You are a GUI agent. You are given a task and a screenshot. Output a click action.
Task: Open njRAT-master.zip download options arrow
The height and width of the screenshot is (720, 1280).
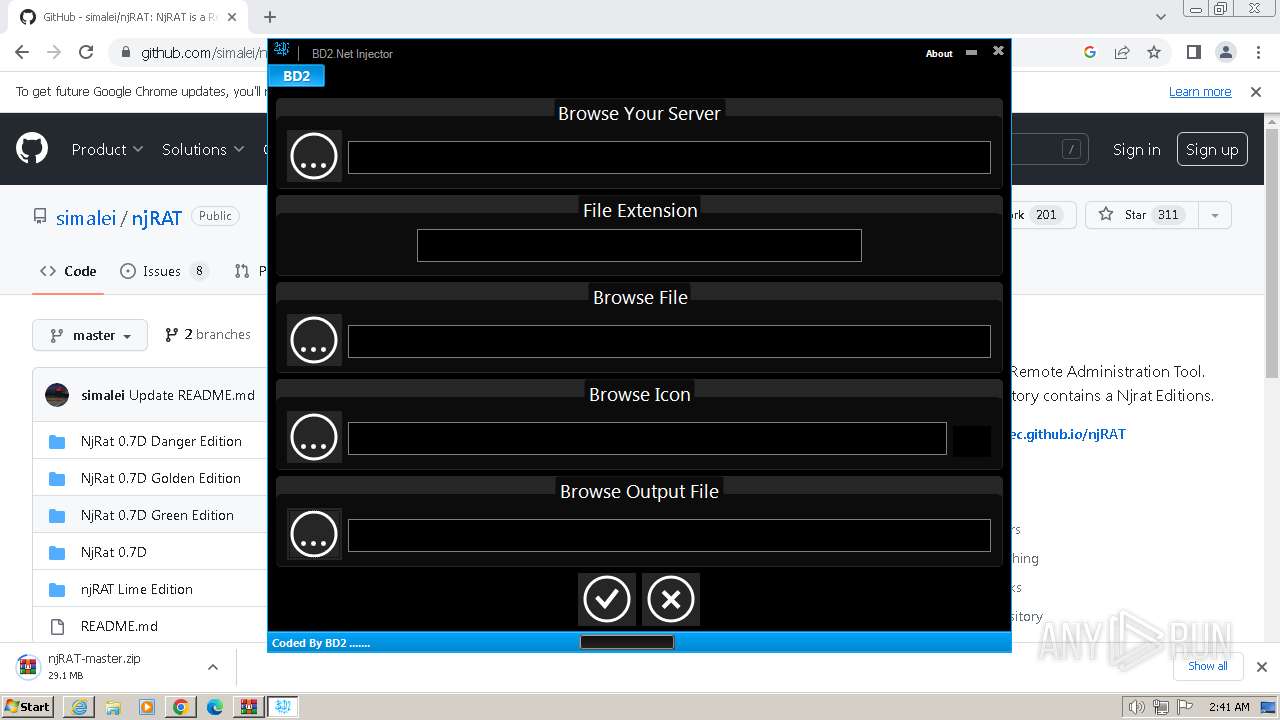(213, 666)
